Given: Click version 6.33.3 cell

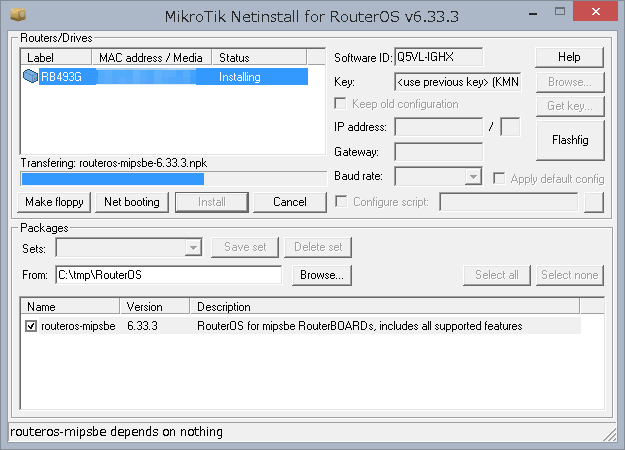Looking at the screenshot, I should pos(142,326).
